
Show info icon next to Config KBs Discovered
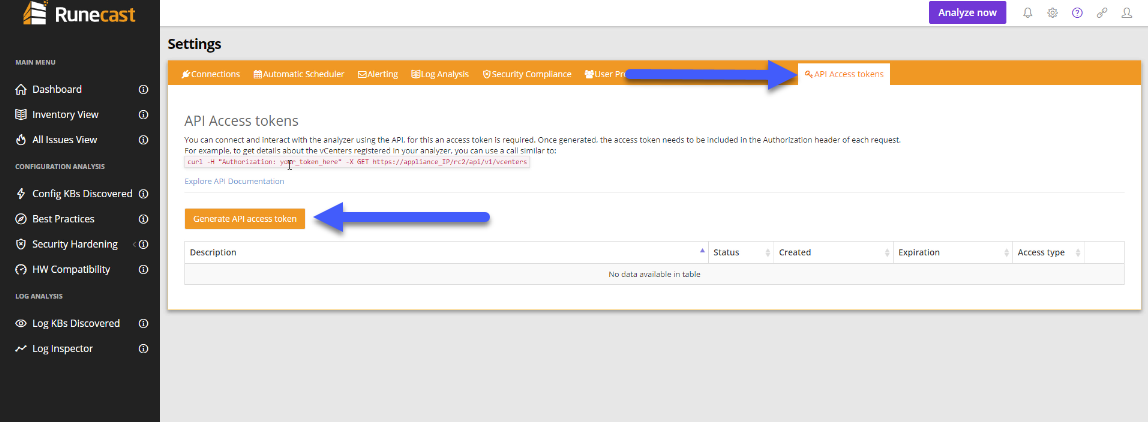click(144, 194)
